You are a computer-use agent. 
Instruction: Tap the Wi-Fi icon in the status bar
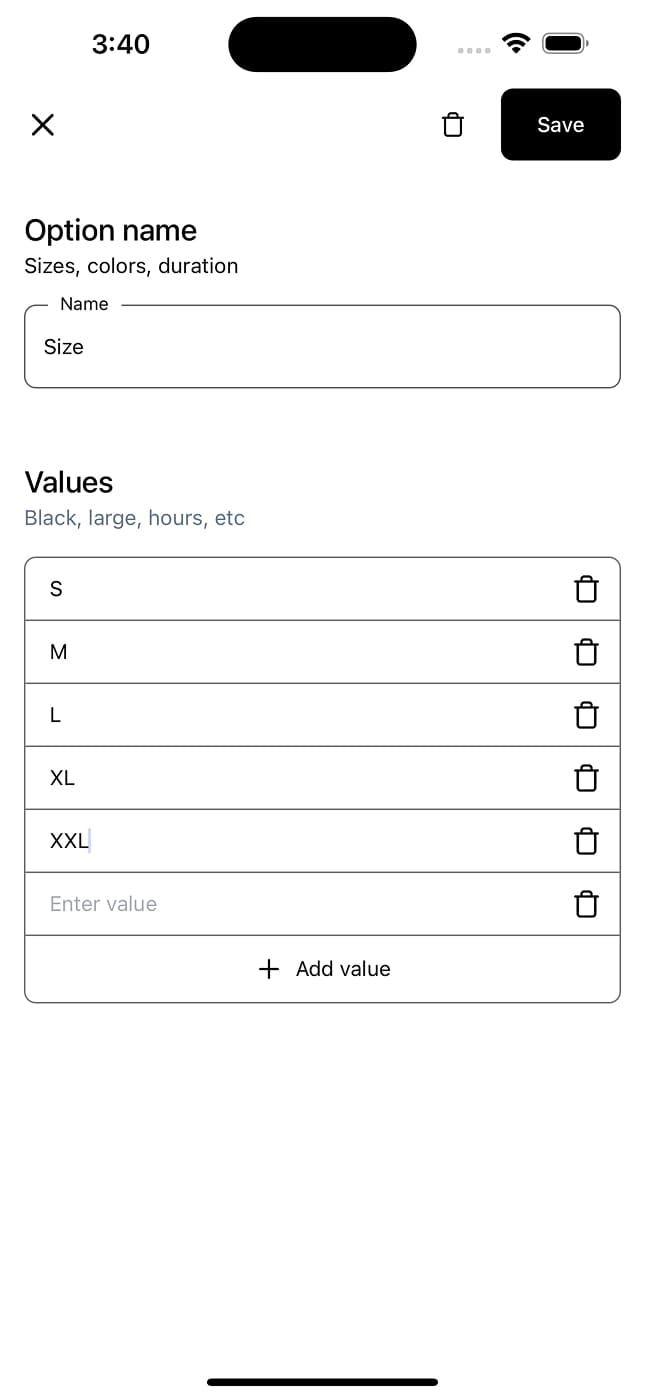pyautogui.click(x=514, y=44)
